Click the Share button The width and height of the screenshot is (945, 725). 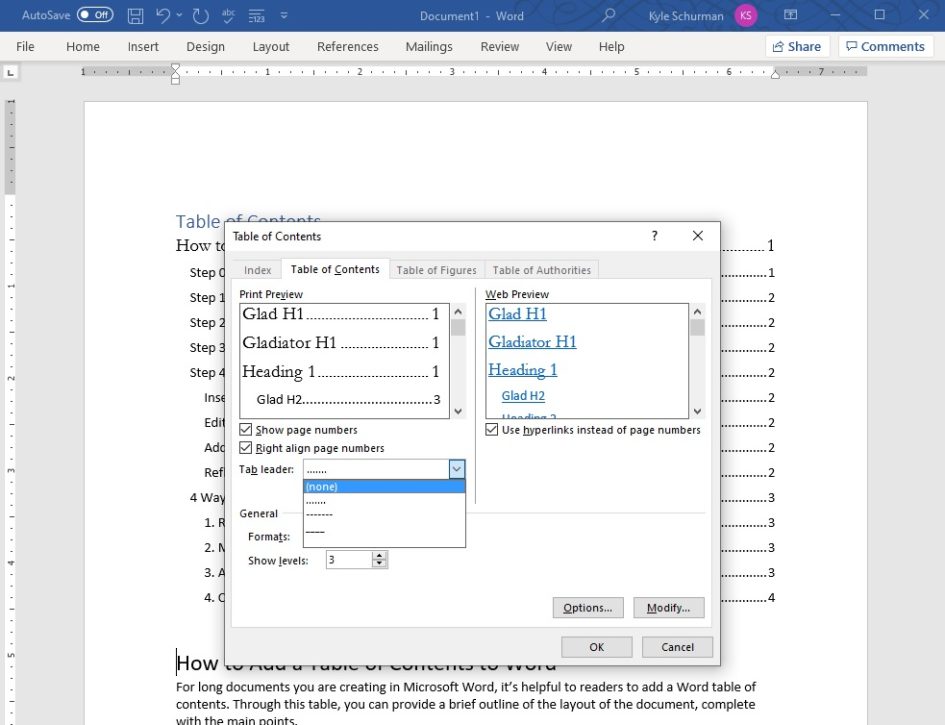(798, 46)
